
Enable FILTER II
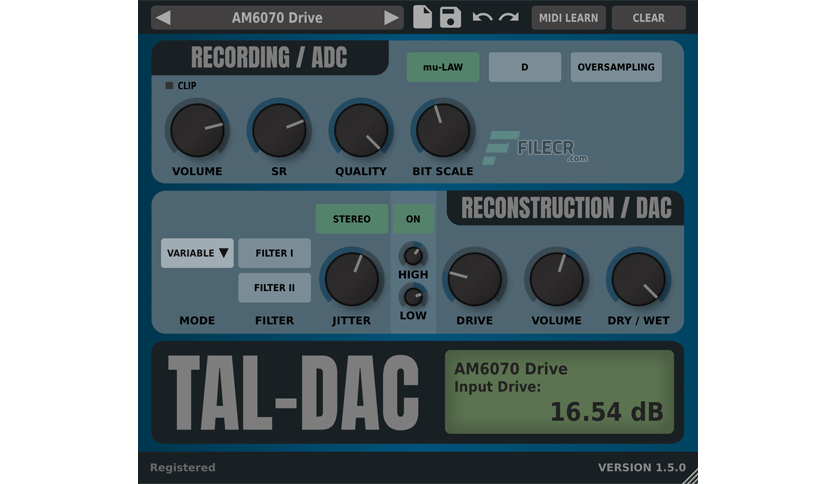tap(274, 288)
